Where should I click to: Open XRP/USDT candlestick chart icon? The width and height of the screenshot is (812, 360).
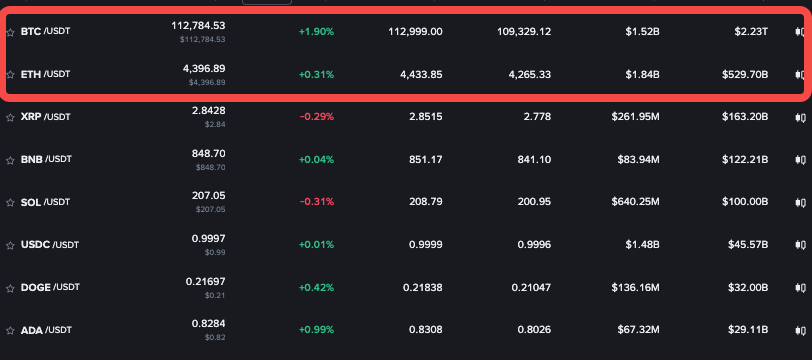(x=800, y=117)
